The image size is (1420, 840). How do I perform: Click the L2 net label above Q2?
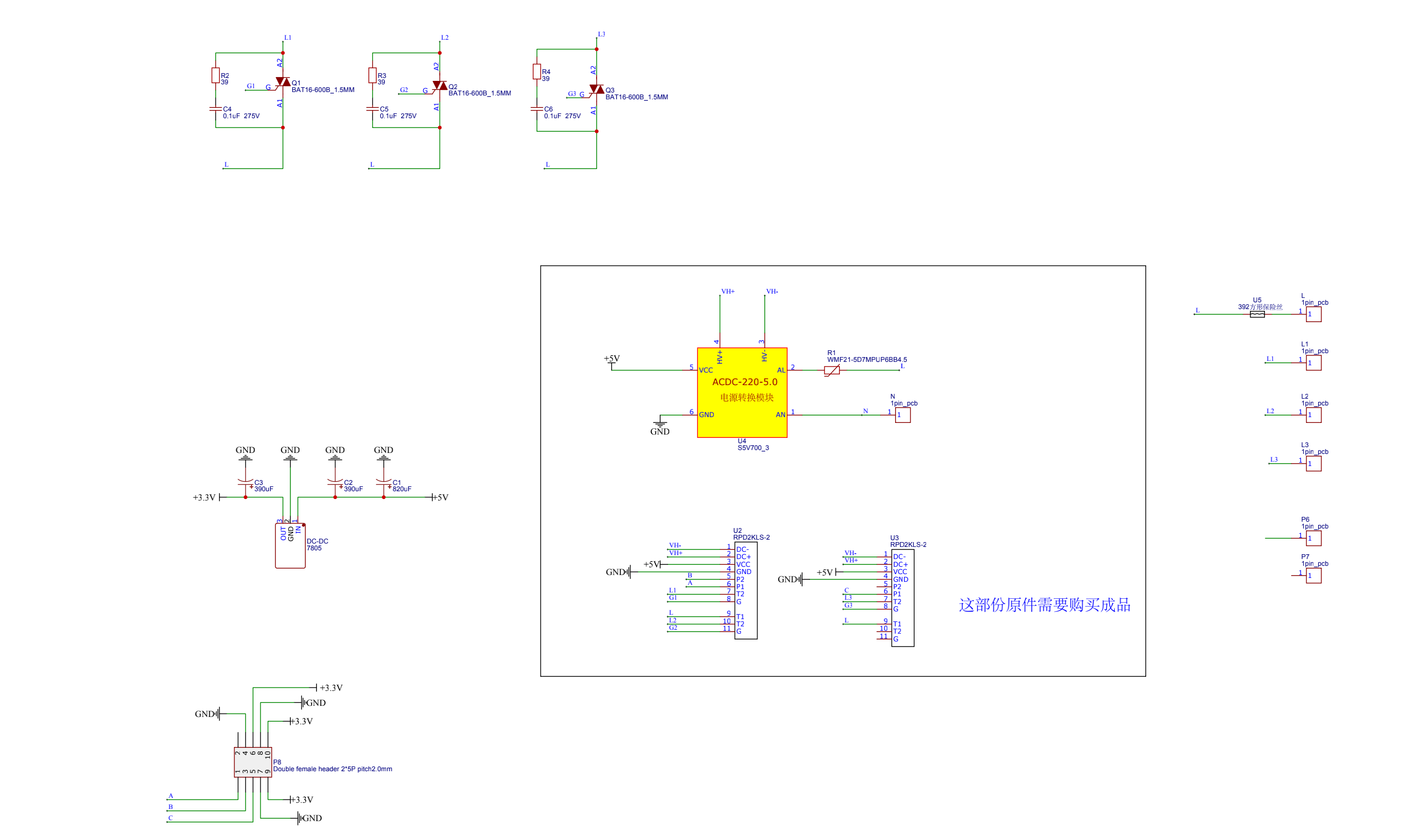point(444,37)
